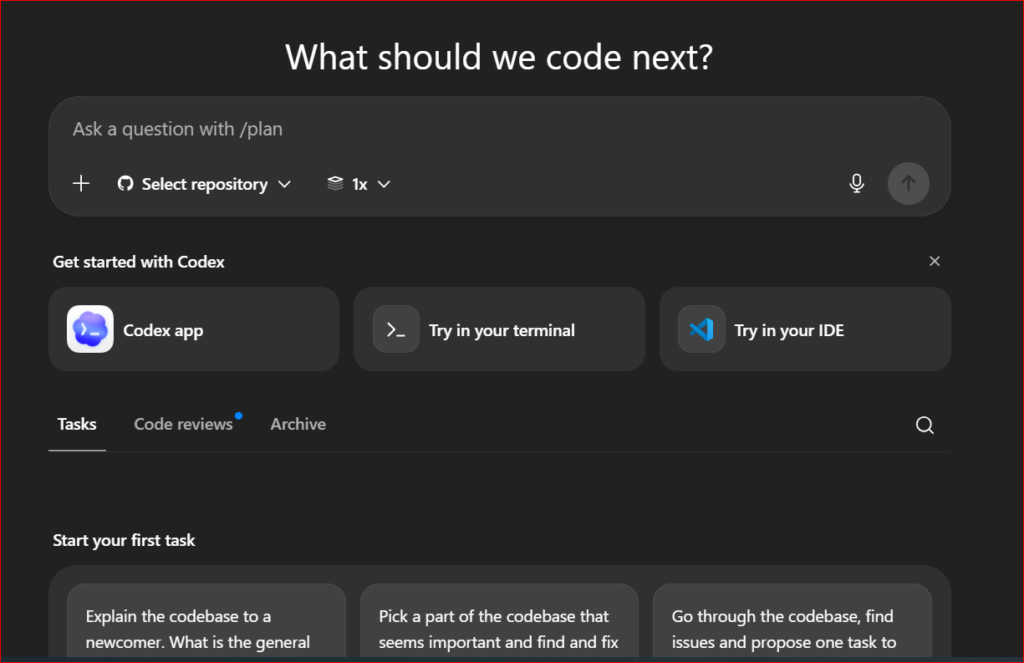
Task: Click the Try in your terminal button
Action: (x=500, y=330)
